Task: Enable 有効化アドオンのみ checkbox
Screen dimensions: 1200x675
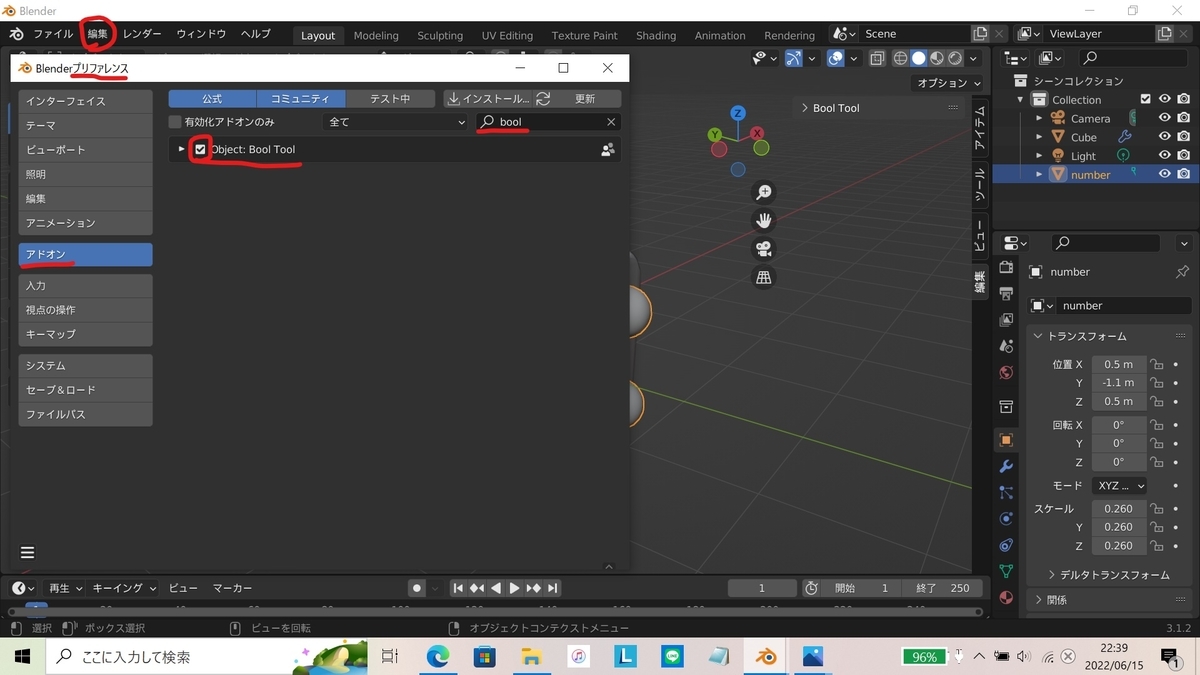Action: (175, 122)
